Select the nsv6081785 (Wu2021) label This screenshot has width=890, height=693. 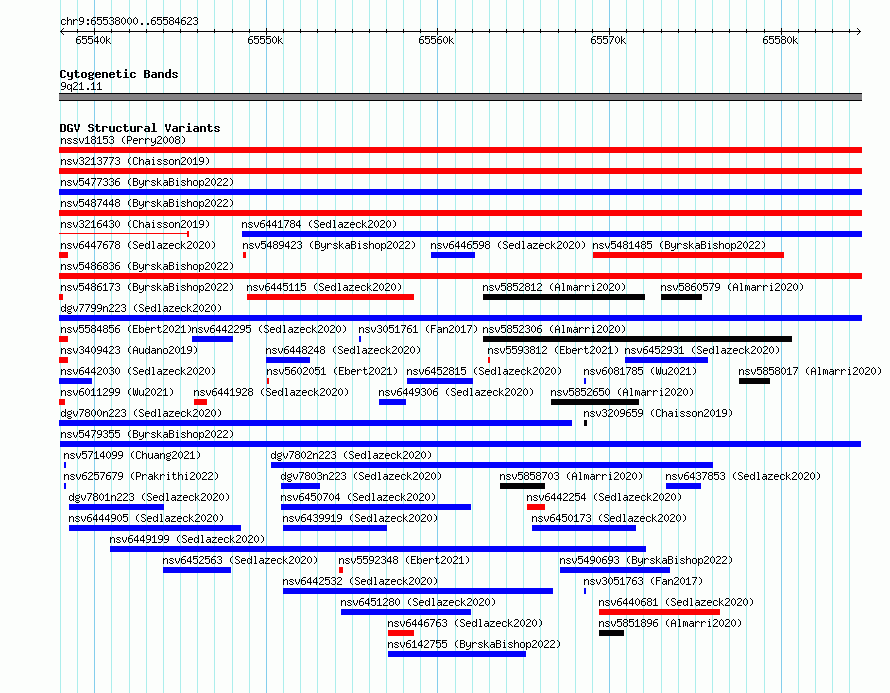(640, 371)
